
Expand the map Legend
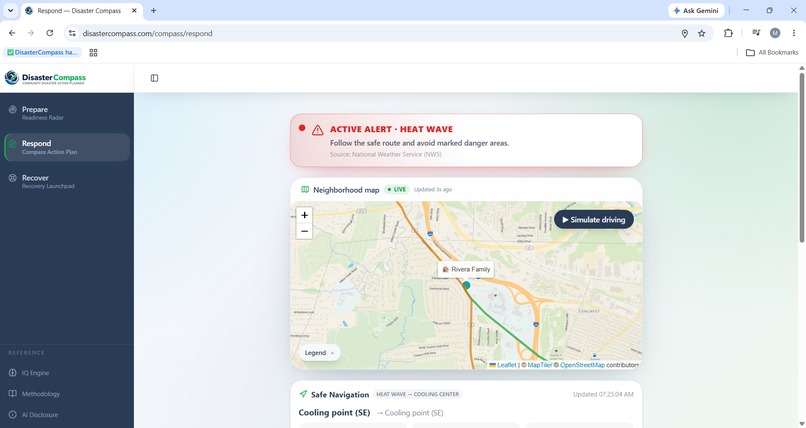pyautogui.click(x=319, y=353)
